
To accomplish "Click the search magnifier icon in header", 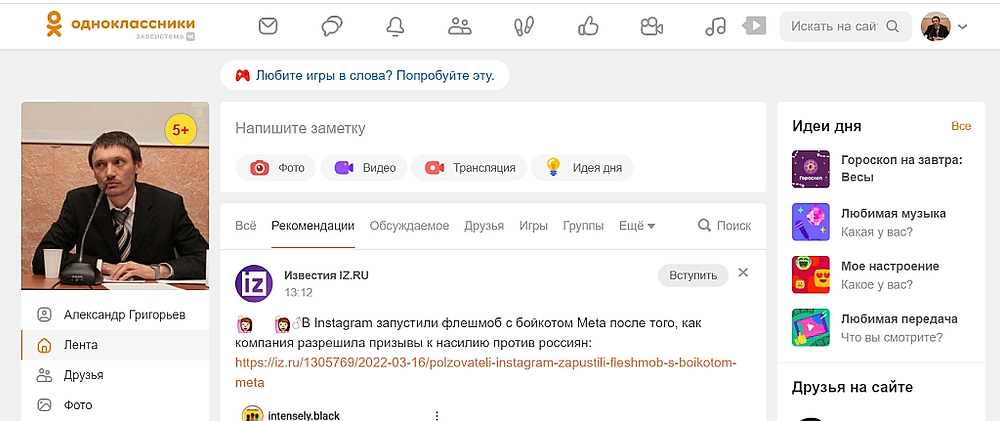I will (x=893, y=27).
